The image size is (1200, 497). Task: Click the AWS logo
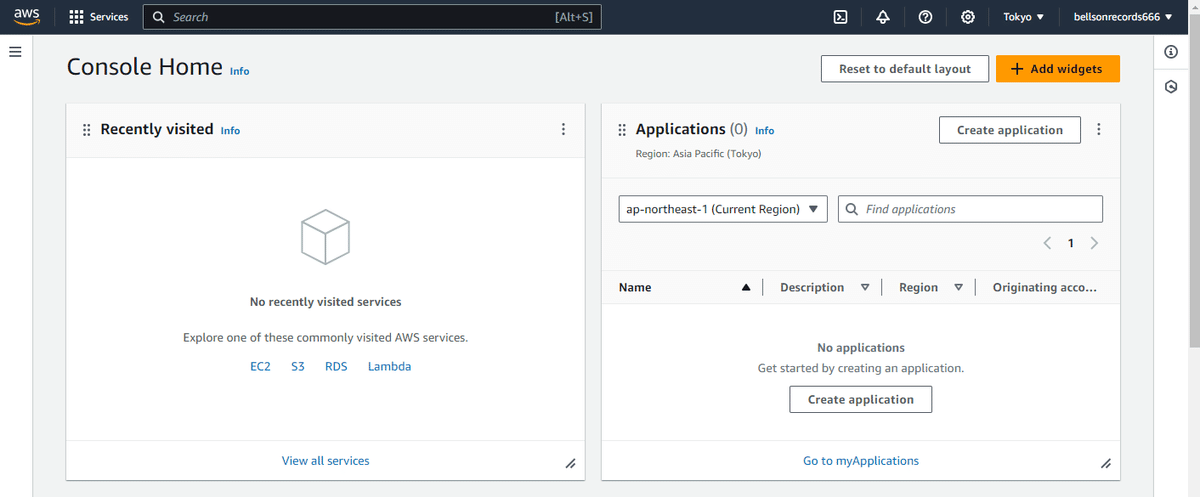click(x=26, y=16)
